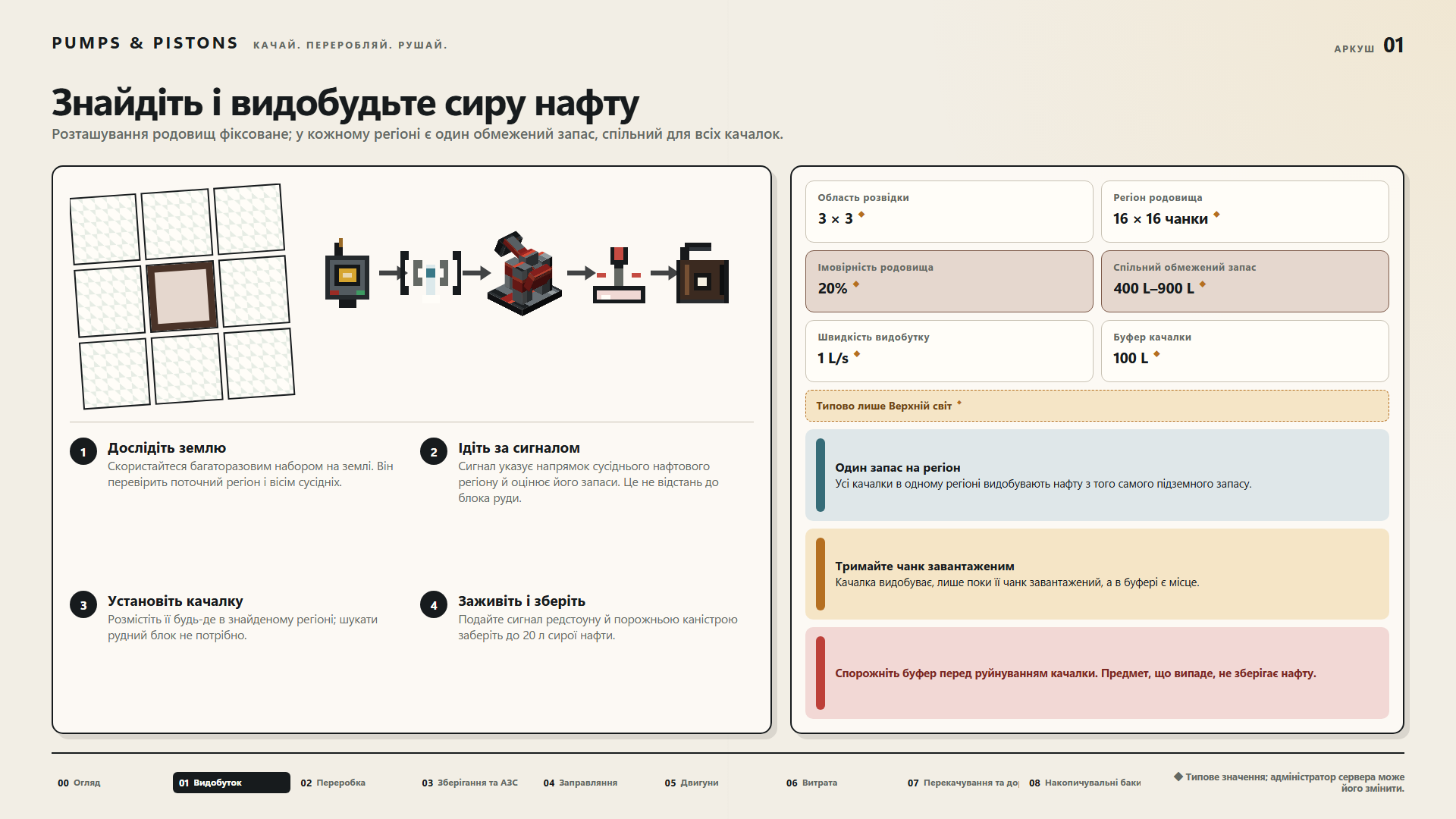Click step number 1 badge for Дослідіть землю
Viewport: 1456px width, 819px height.
coord(83,452)
